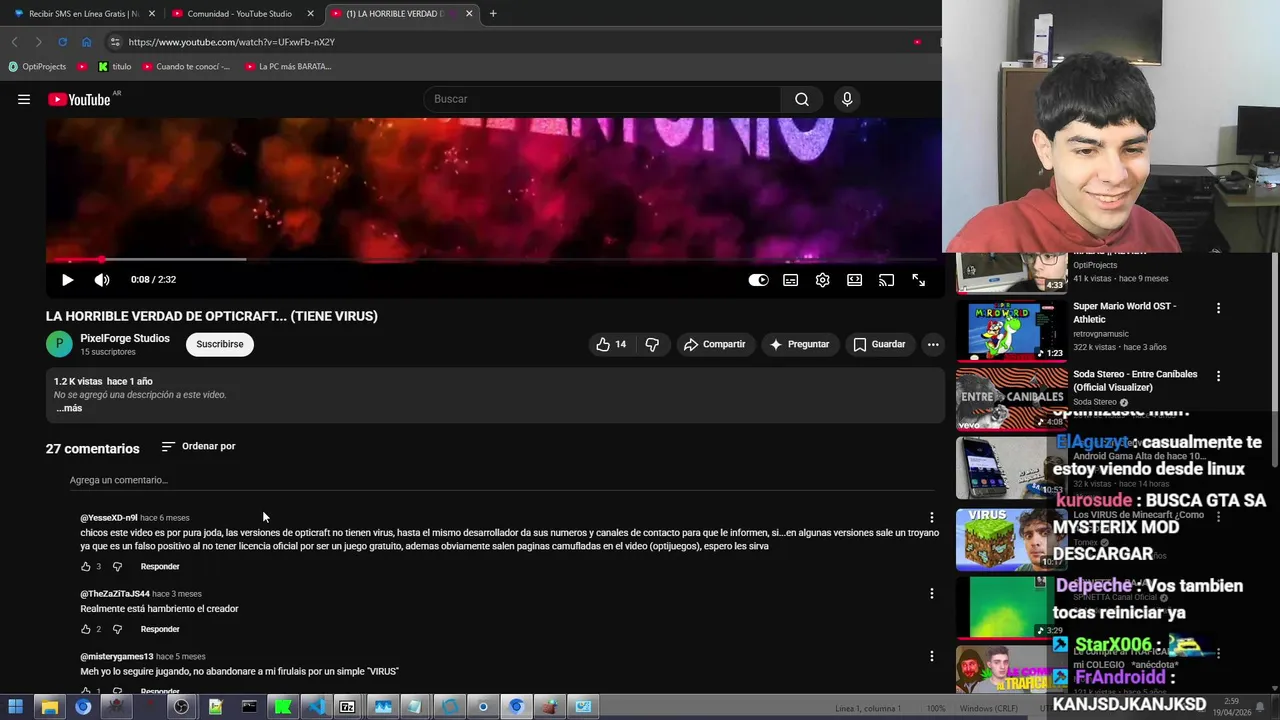Reply to @YesseXD-n9l with Responder
1280x720 pixels.
[160, 566]
